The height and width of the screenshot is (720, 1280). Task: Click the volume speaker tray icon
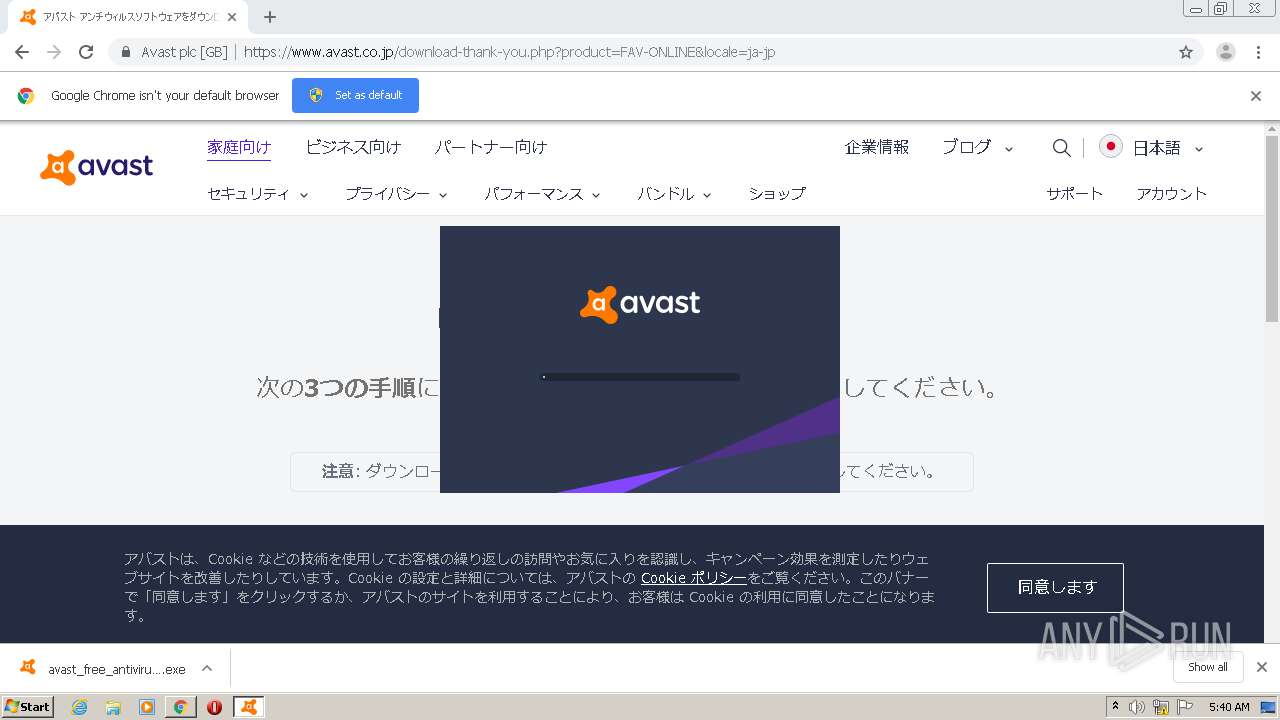pyautogui.click(x=1137, y=707)
